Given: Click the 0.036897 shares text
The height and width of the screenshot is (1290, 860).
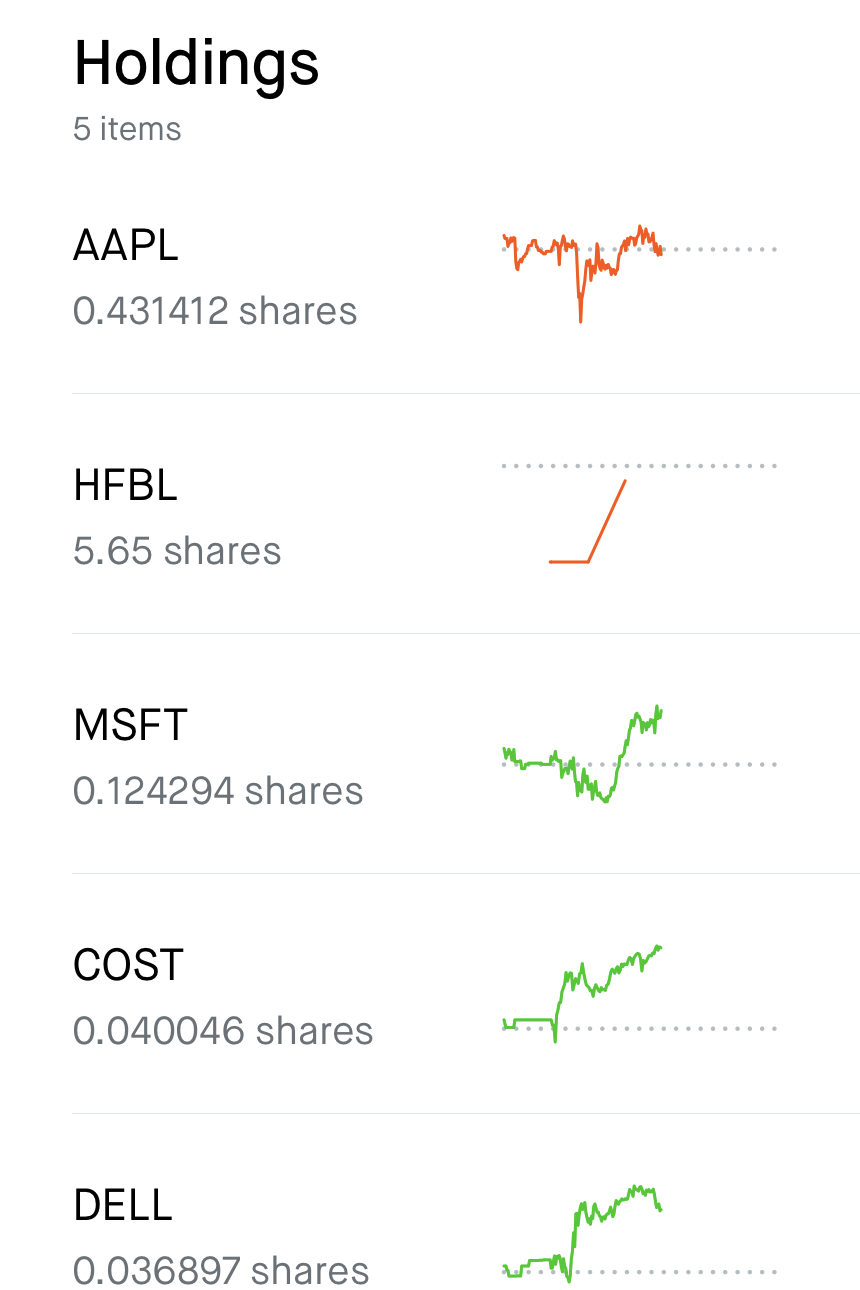Looking at the screenshot, I should coord(221,1271).
